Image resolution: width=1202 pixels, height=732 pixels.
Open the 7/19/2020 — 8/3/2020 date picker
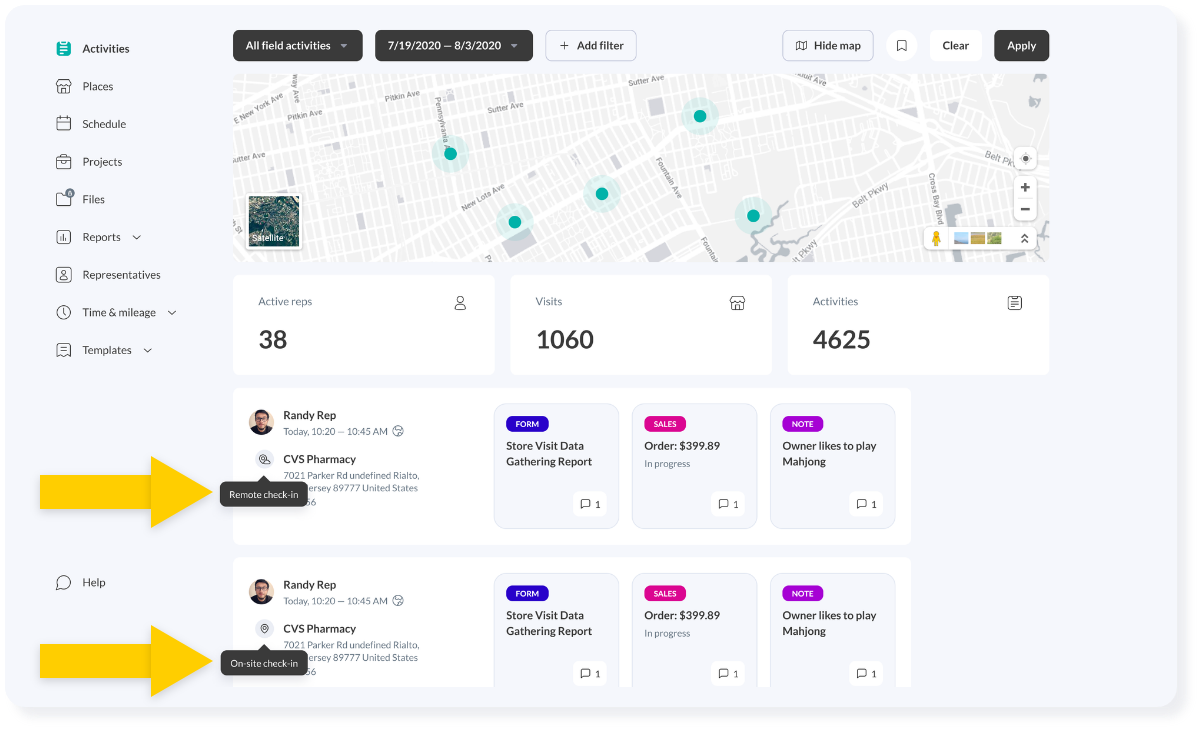[x=453, y=45]
